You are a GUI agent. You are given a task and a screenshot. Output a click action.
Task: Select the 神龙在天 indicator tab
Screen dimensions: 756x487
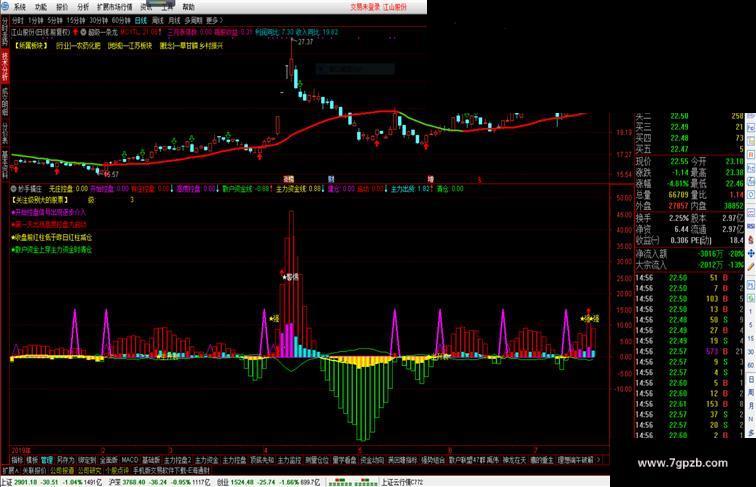click(x=514, y=460)
